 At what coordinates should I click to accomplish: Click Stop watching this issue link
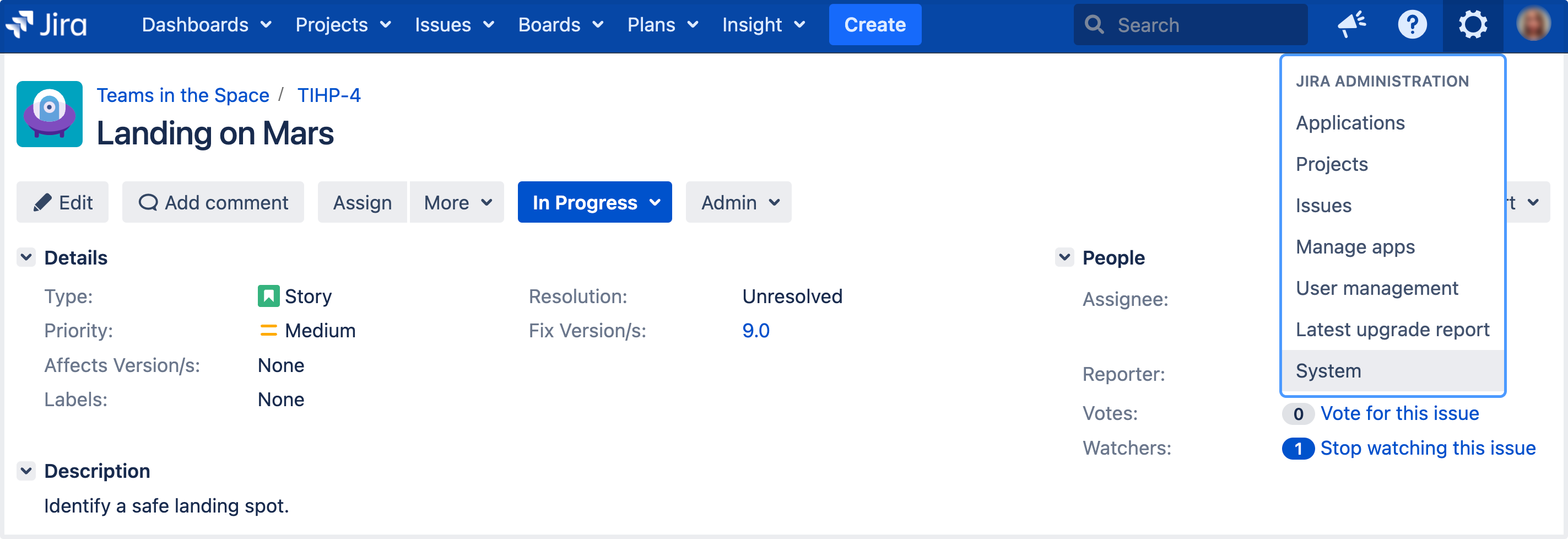(1428, 448)
